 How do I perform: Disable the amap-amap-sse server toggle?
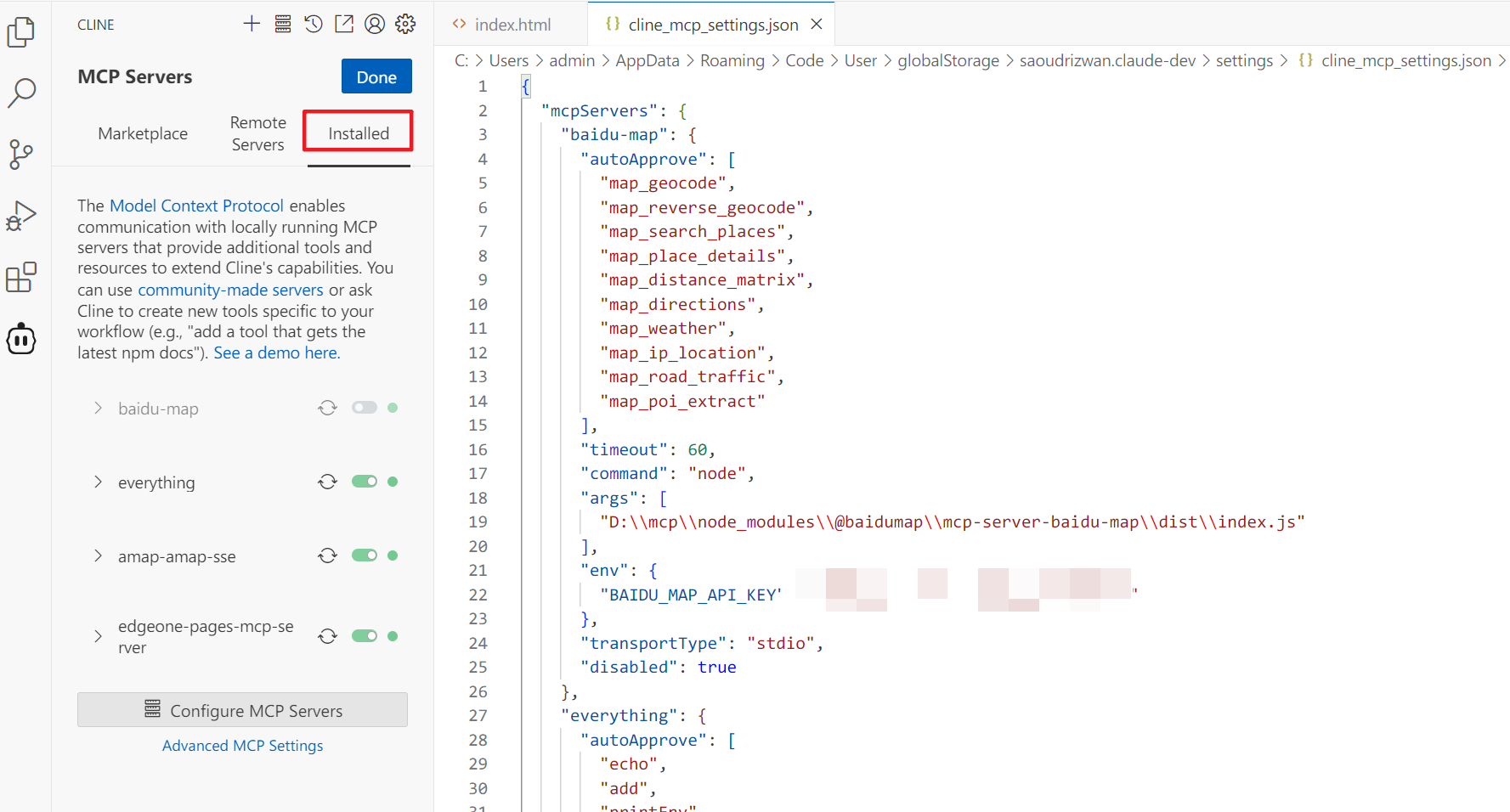tap(365, 555)
